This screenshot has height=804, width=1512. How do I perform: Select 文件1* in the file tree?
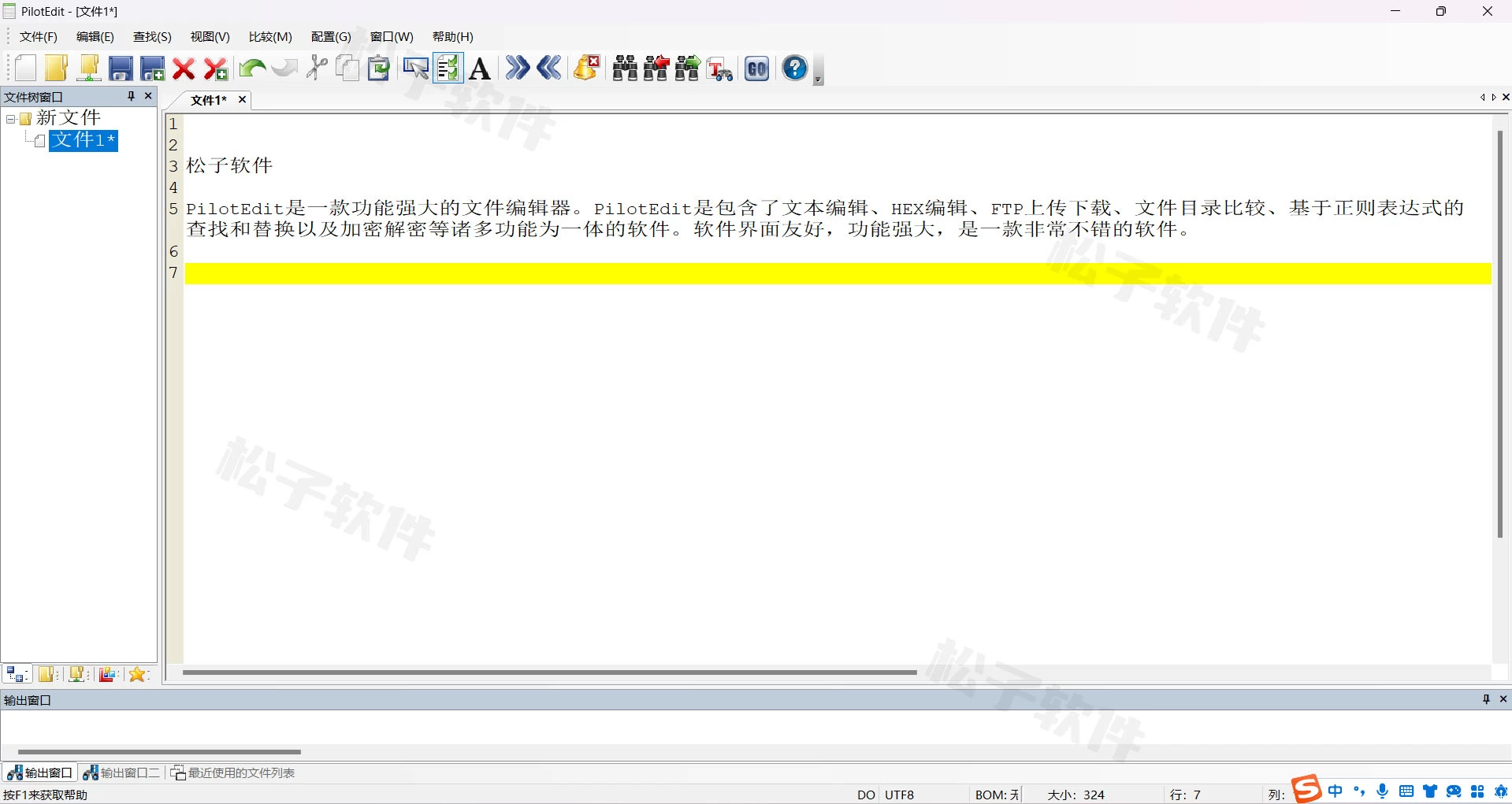tap(84, 140)
